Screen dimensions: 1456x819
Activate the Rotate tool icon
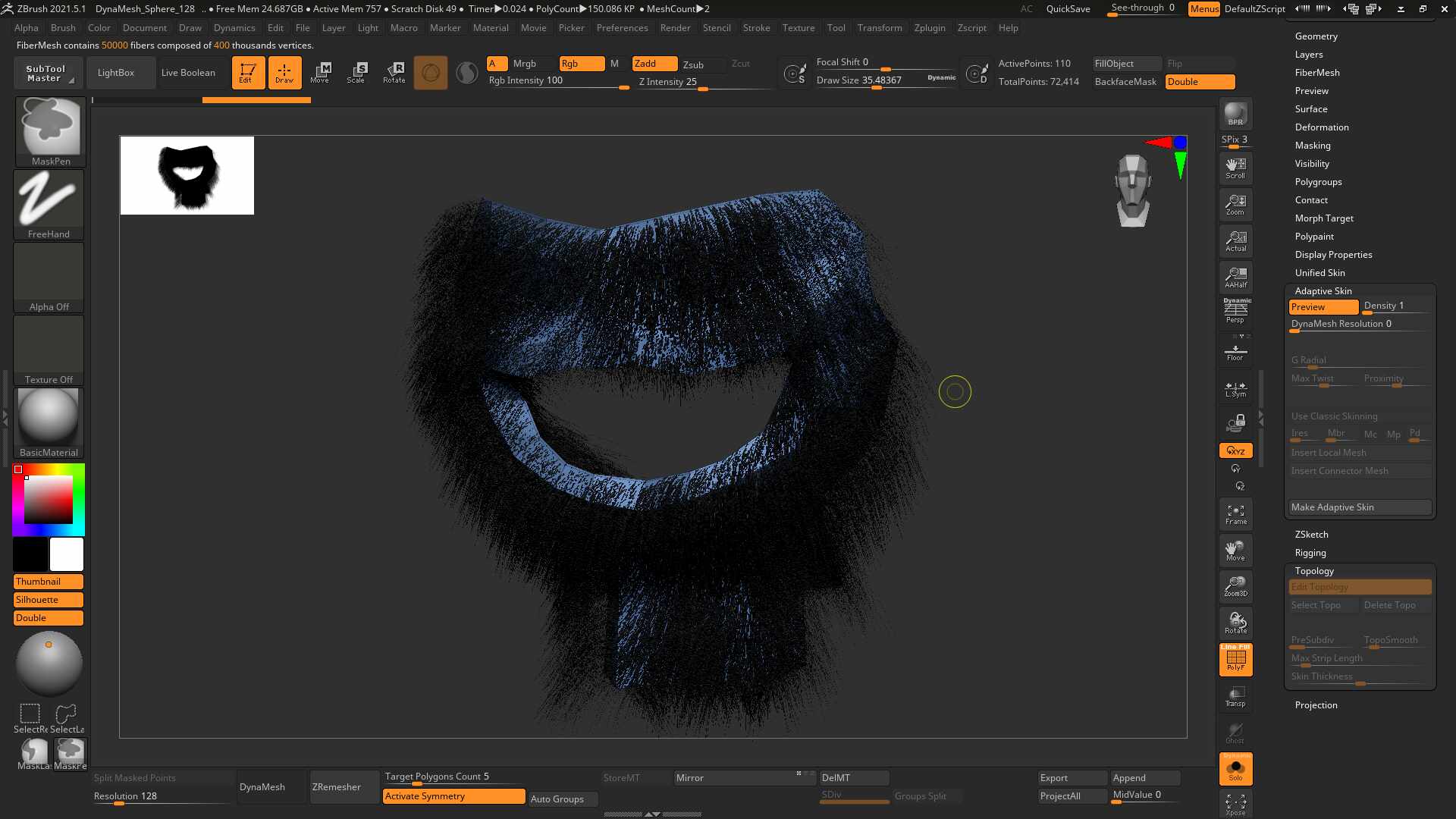pyautogui.click(x=394, y=73)
